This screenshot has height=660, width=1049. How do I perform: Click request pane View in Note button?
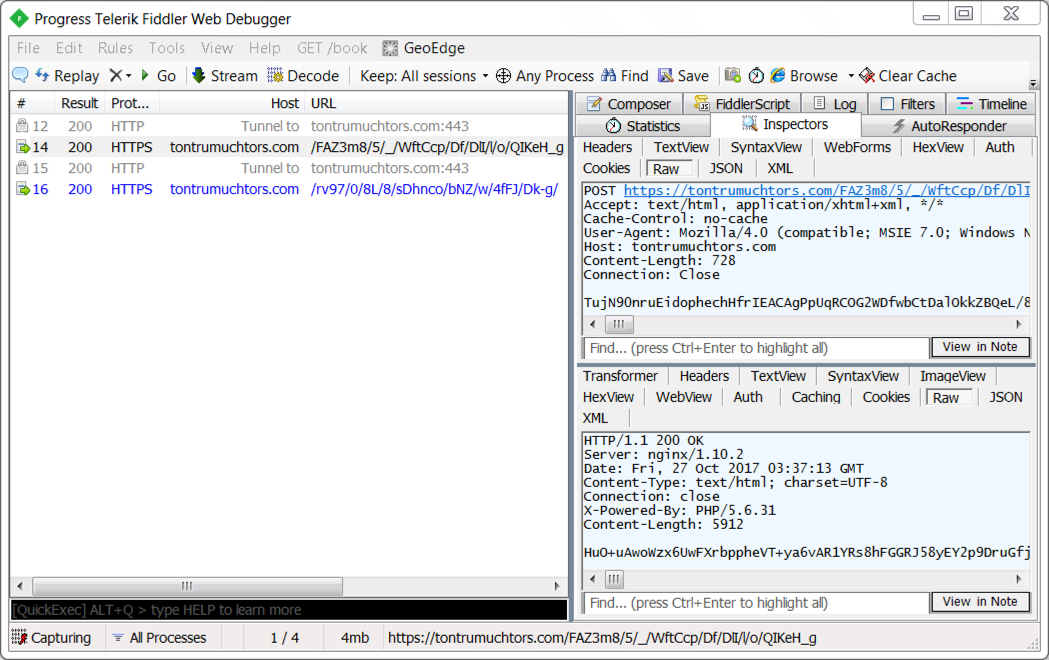point(980,347)
